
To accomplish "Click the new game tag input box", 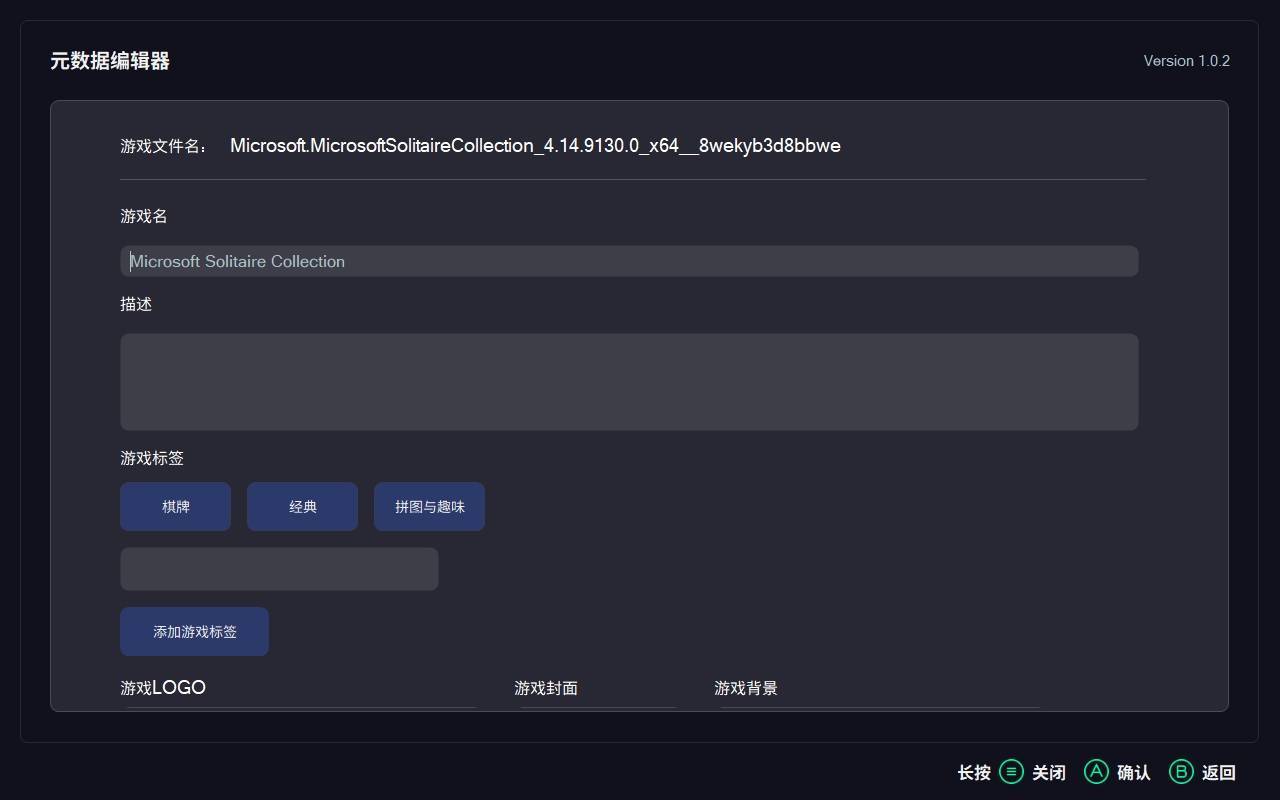I will coord(279,569).
